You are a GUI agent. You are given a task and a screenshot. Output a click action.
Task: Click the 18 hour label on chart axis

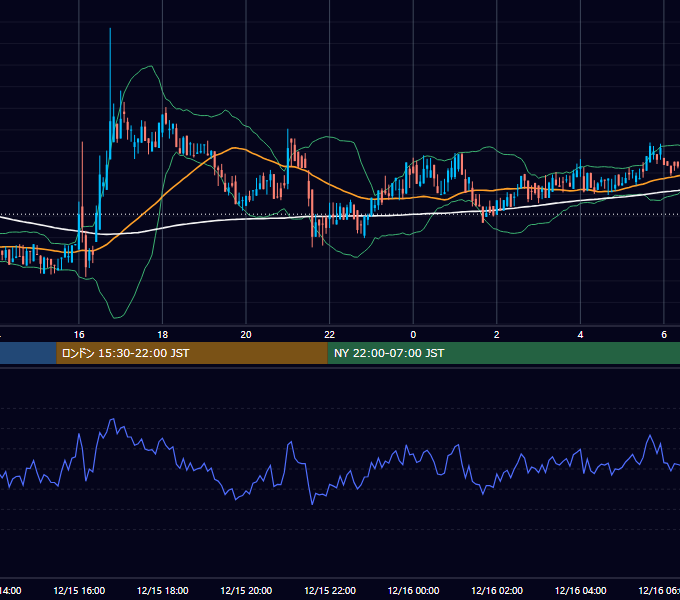[x=163, y=335]
